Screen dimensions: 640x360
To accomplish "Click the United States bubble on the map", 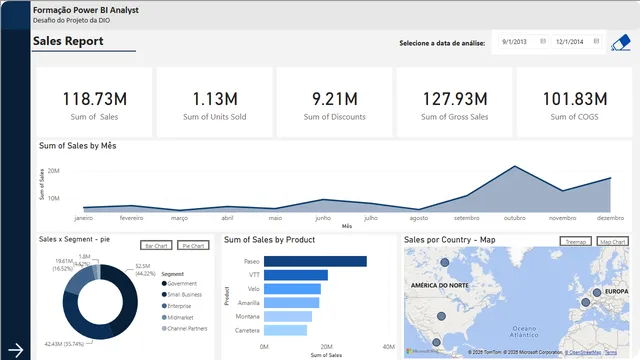I will [x=441, y=316].
